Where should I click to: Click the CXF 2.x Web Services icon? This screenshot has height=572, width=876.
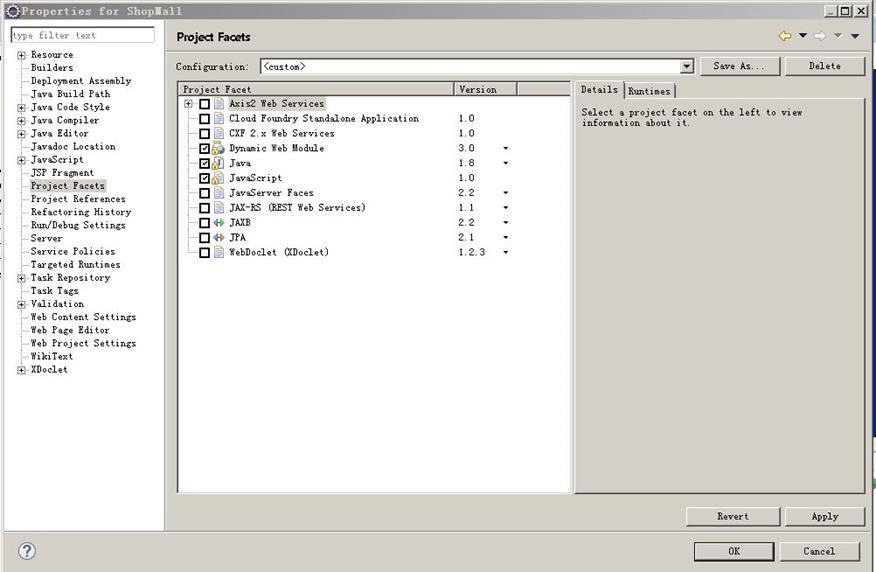[219, 134]
